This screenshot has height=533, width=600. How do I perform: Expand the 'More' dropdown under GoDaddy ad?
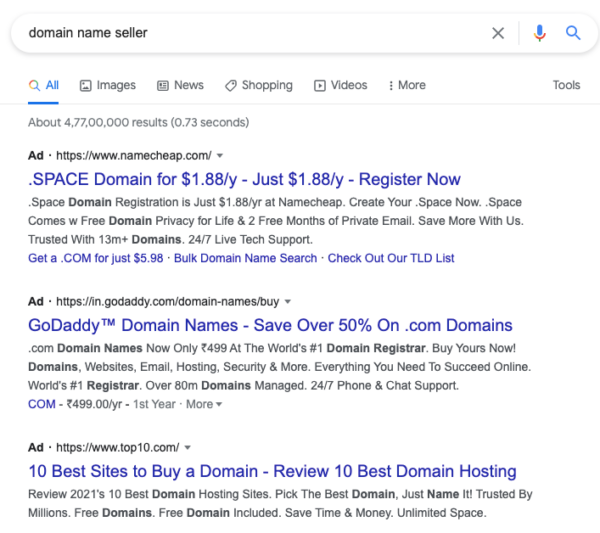coord(204,404)
